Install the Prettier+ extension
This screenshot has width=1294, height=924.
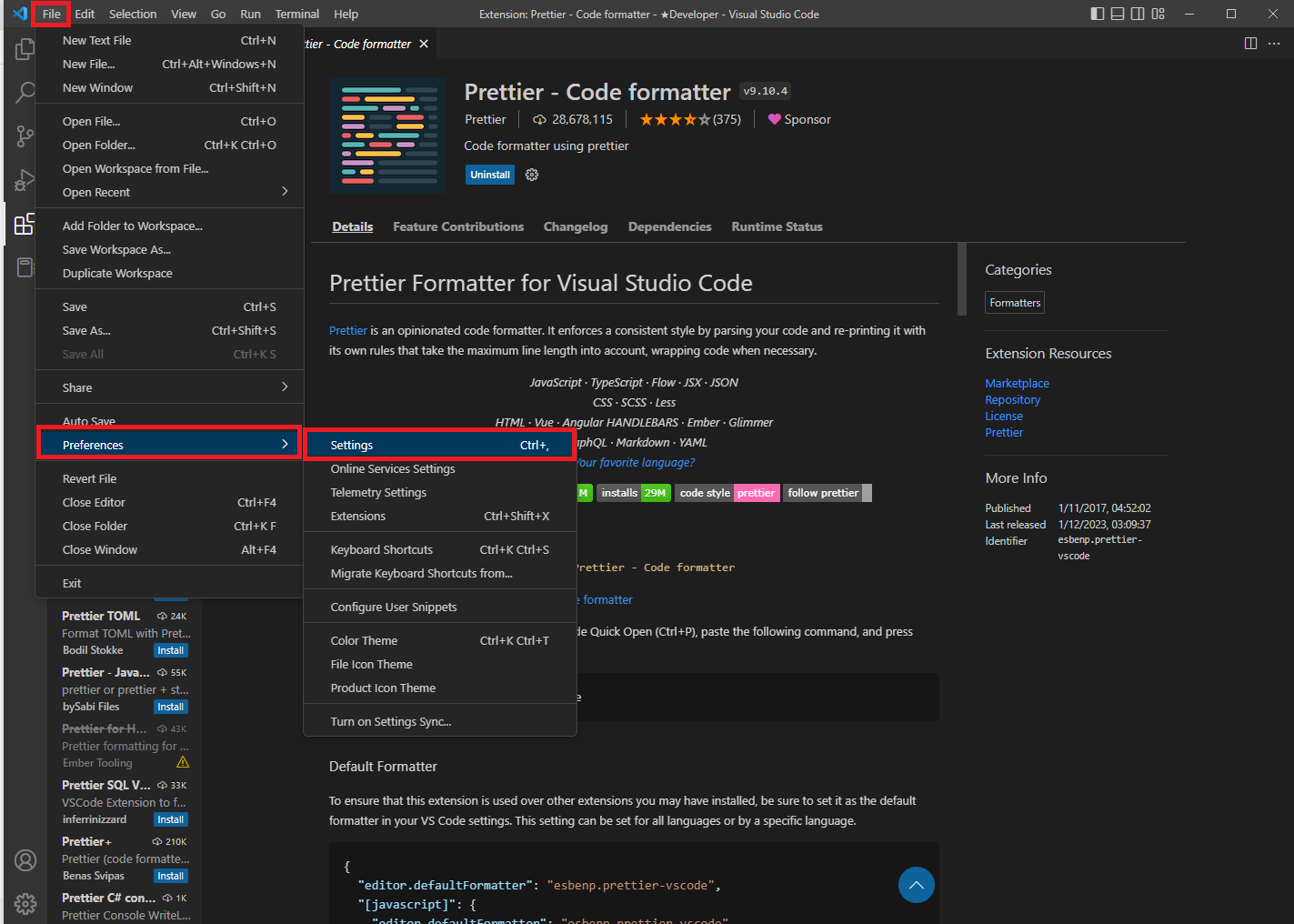pyautogui.click(x=171, y=876)
